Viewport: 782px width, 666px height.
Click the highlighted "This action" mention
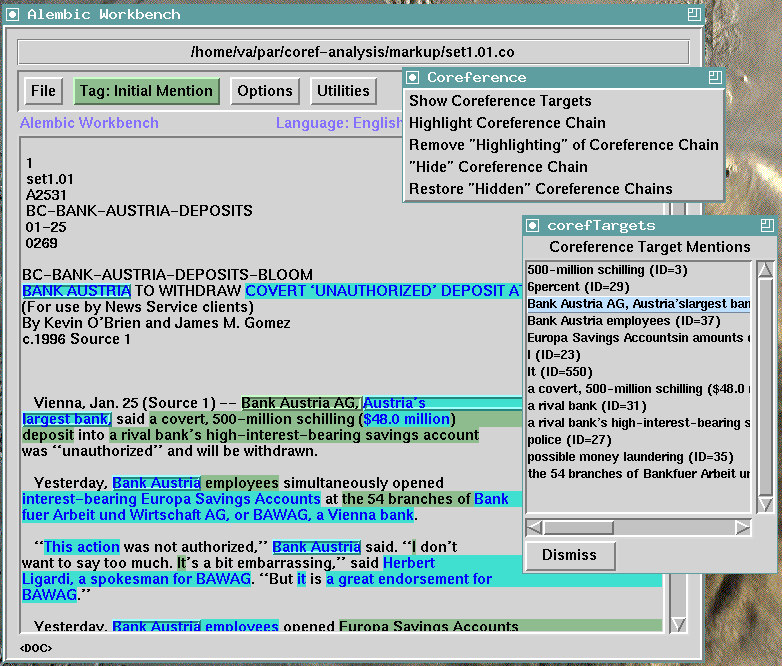[x=82, y=547]
